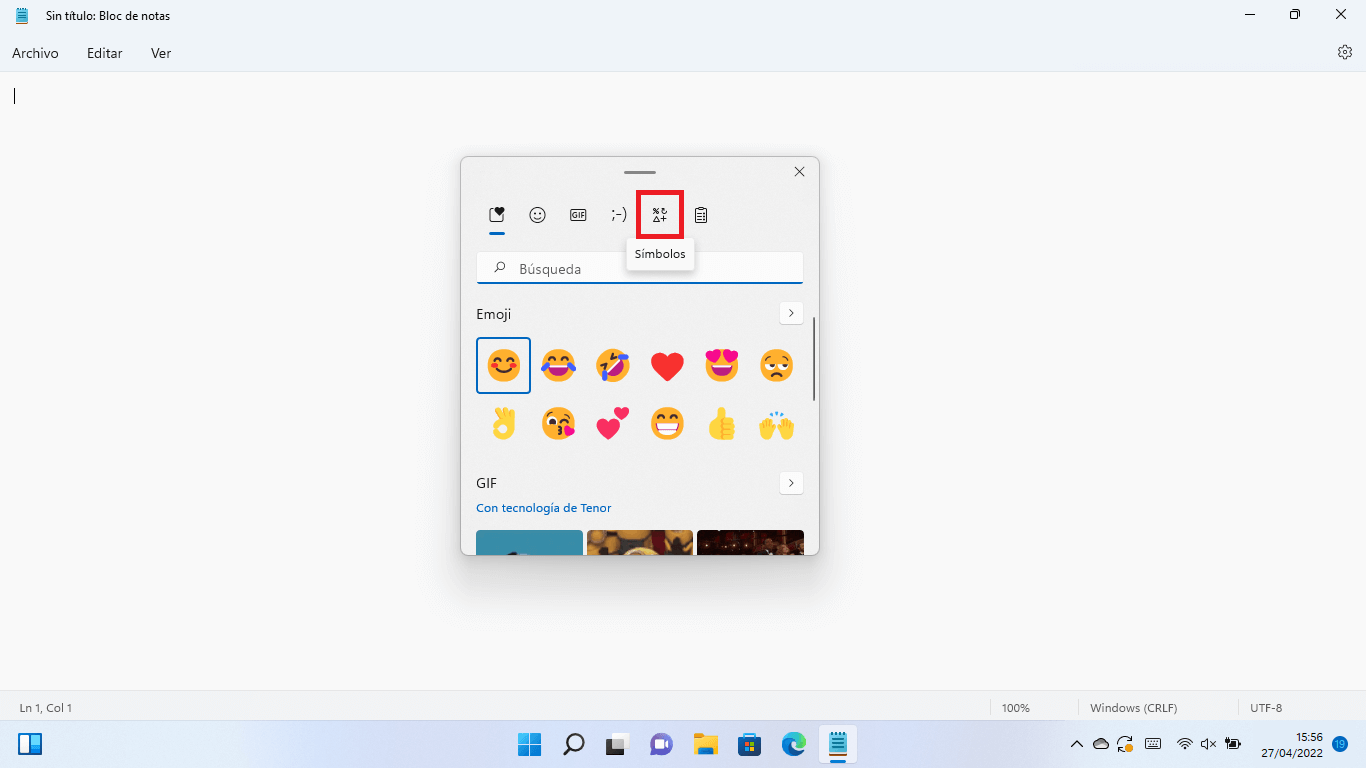This screenshot has width=1366, height=768.
Task: Expand the GIF section arrow
Action: click(791, 483)
